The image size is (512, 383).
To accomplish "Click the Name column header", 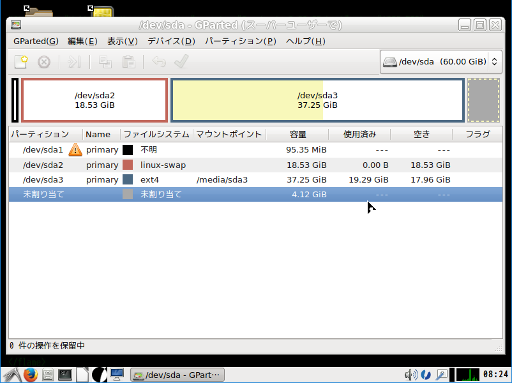I will [101, 134].
